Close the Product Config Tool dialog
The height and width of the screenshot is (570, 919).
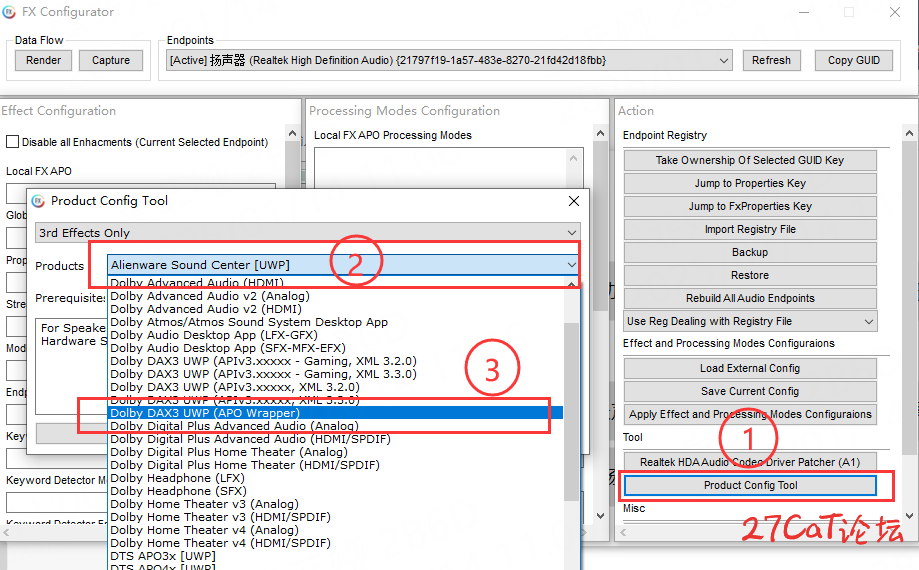point(574,201)
